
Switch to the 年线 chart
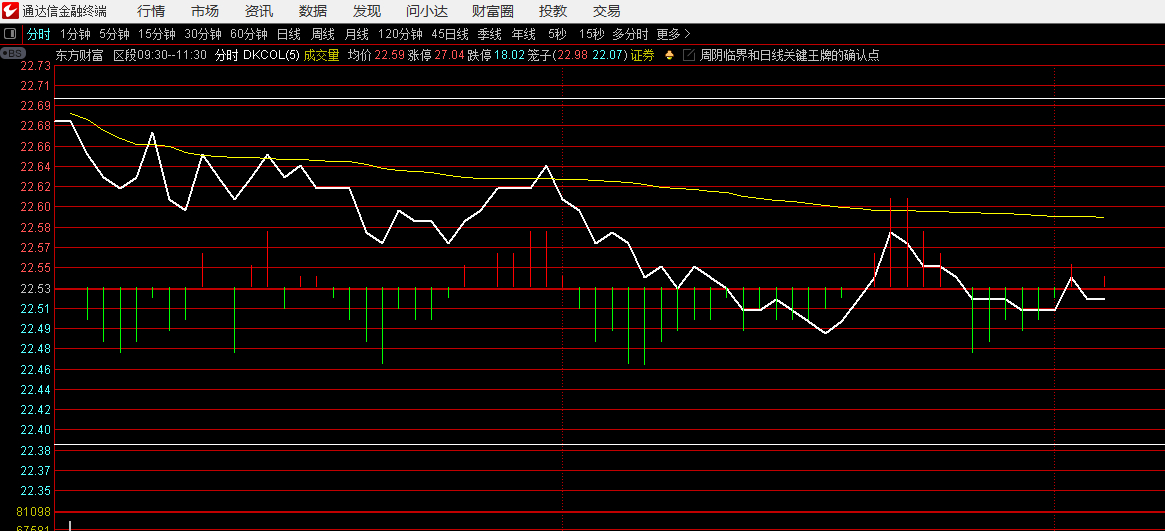coord(524,34)
